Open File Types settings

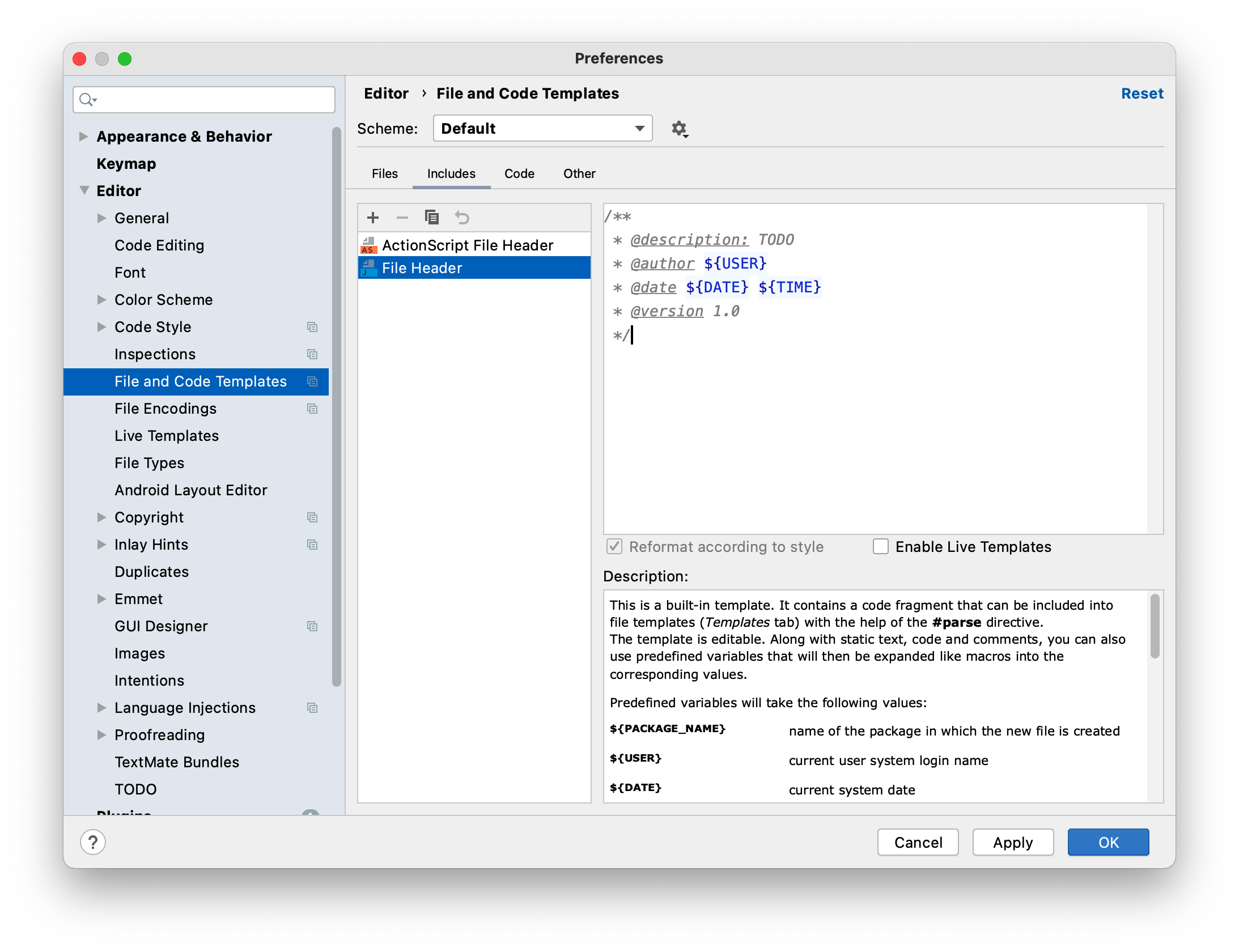pos(149,463)
